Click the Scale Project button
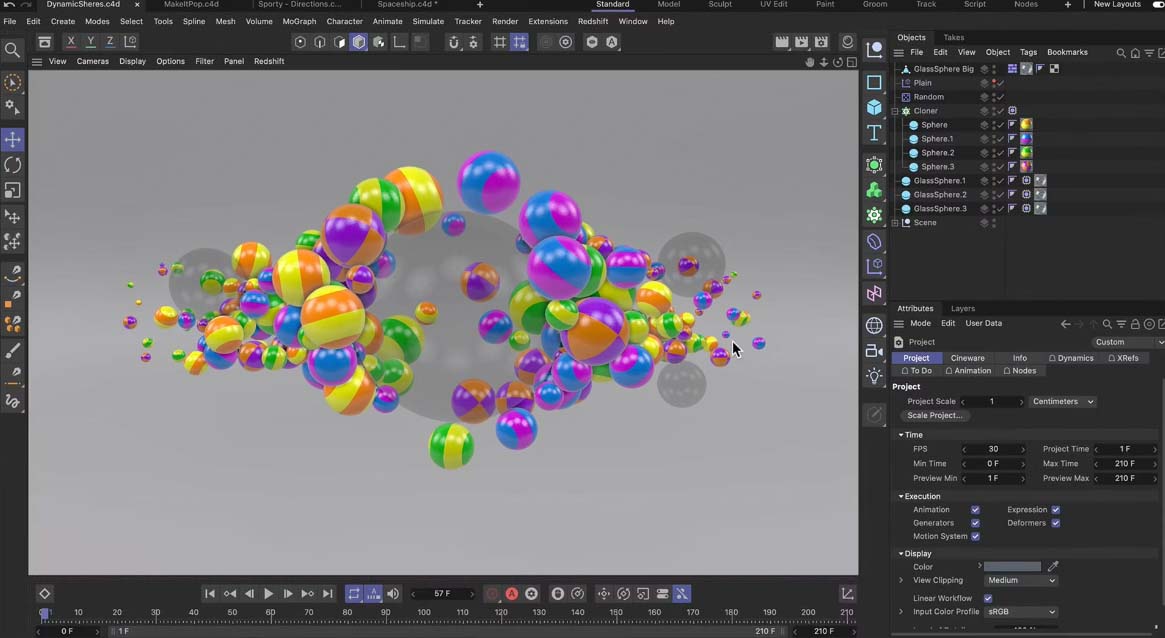 [934, 415]
